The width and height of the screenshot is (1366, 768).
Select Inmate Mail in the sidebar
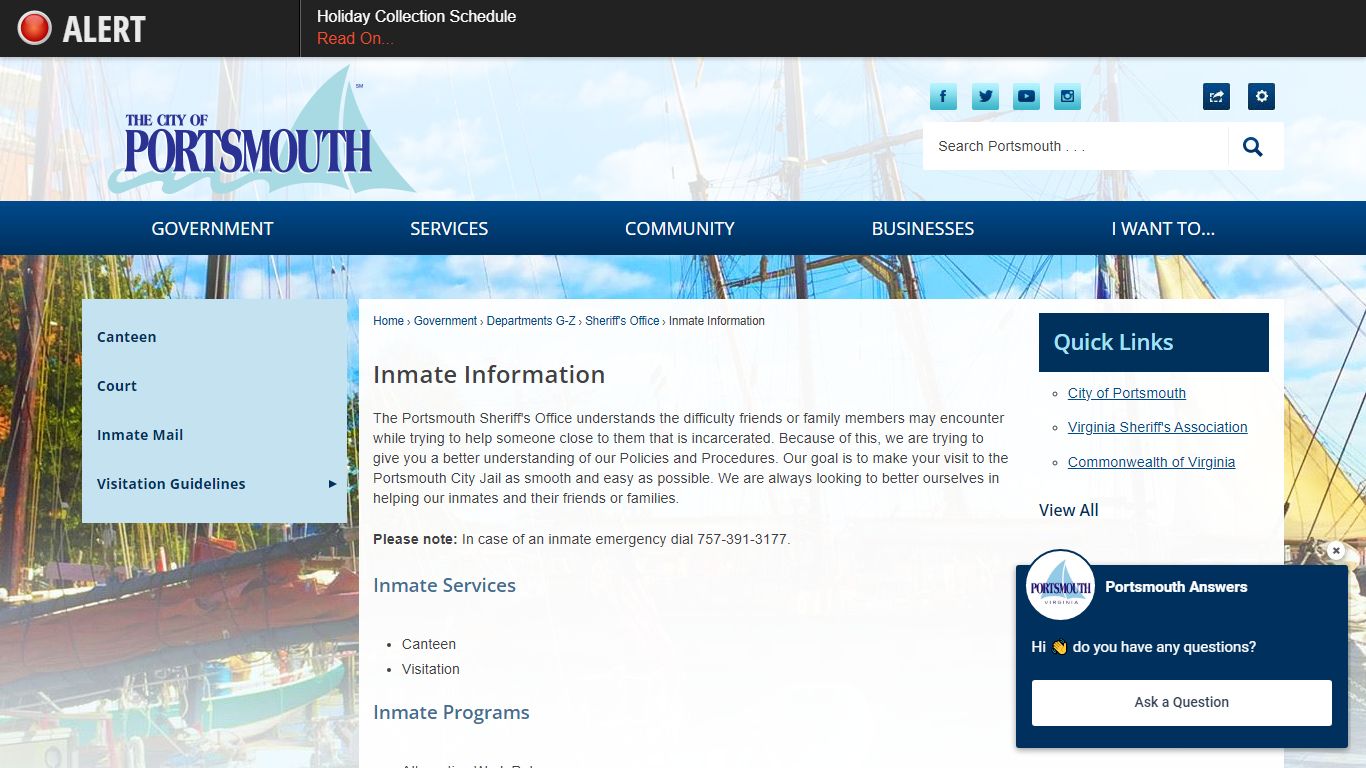pos(139,435)
